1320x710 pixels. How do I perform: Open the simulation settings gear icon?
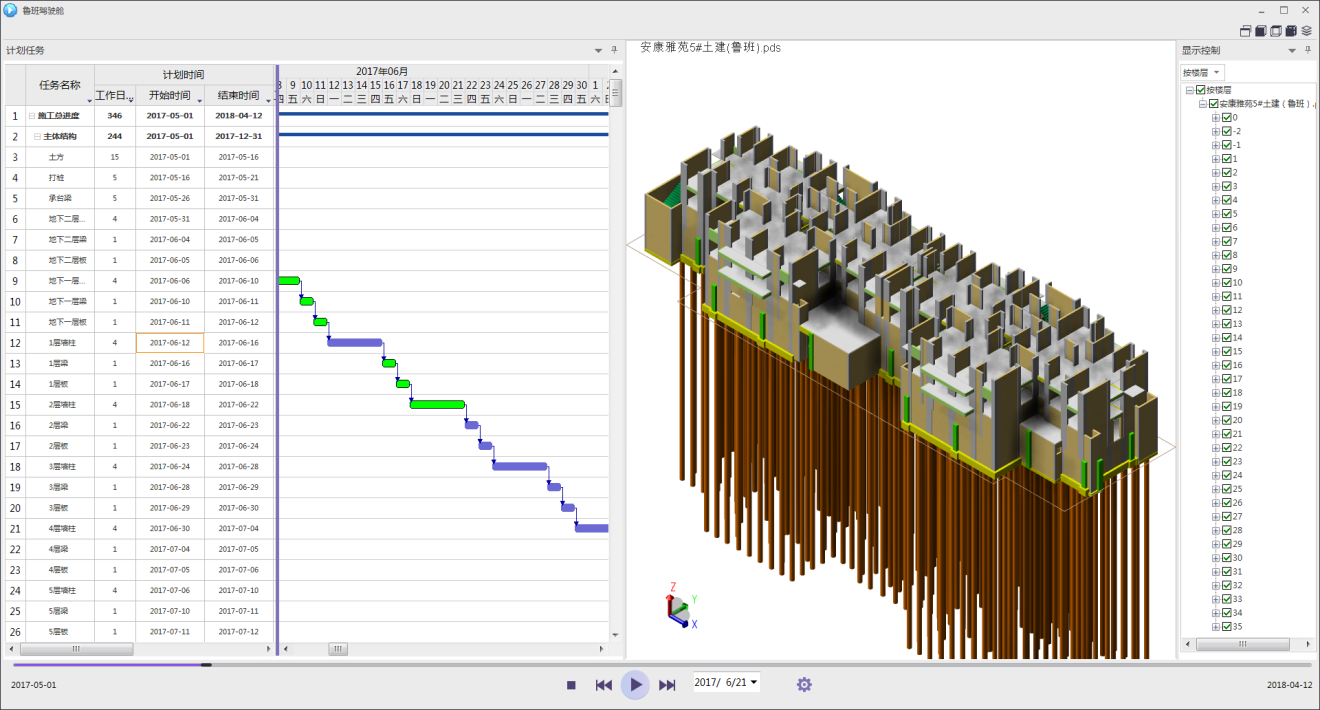(804, 684)
